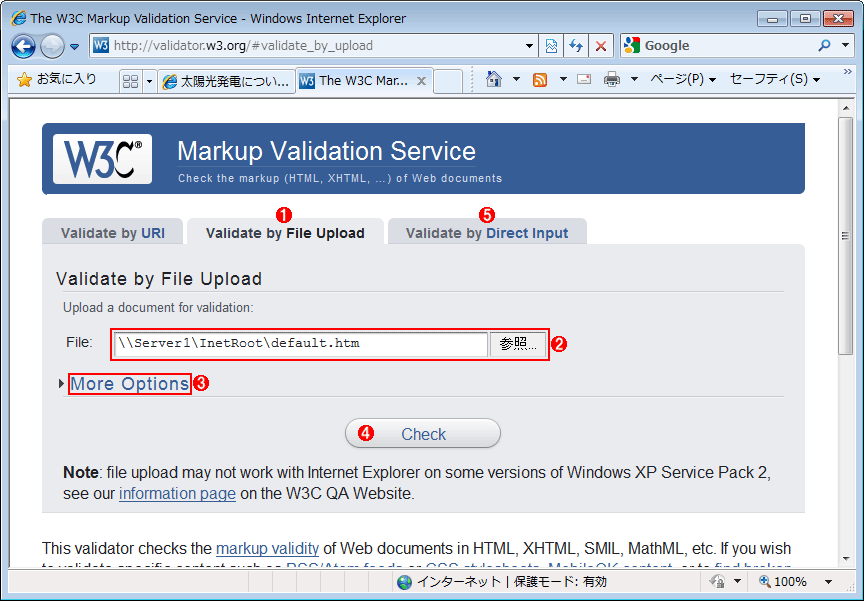Click the W3C logo
This screenshot has width=864, height=601.
[x=102, y=159]
